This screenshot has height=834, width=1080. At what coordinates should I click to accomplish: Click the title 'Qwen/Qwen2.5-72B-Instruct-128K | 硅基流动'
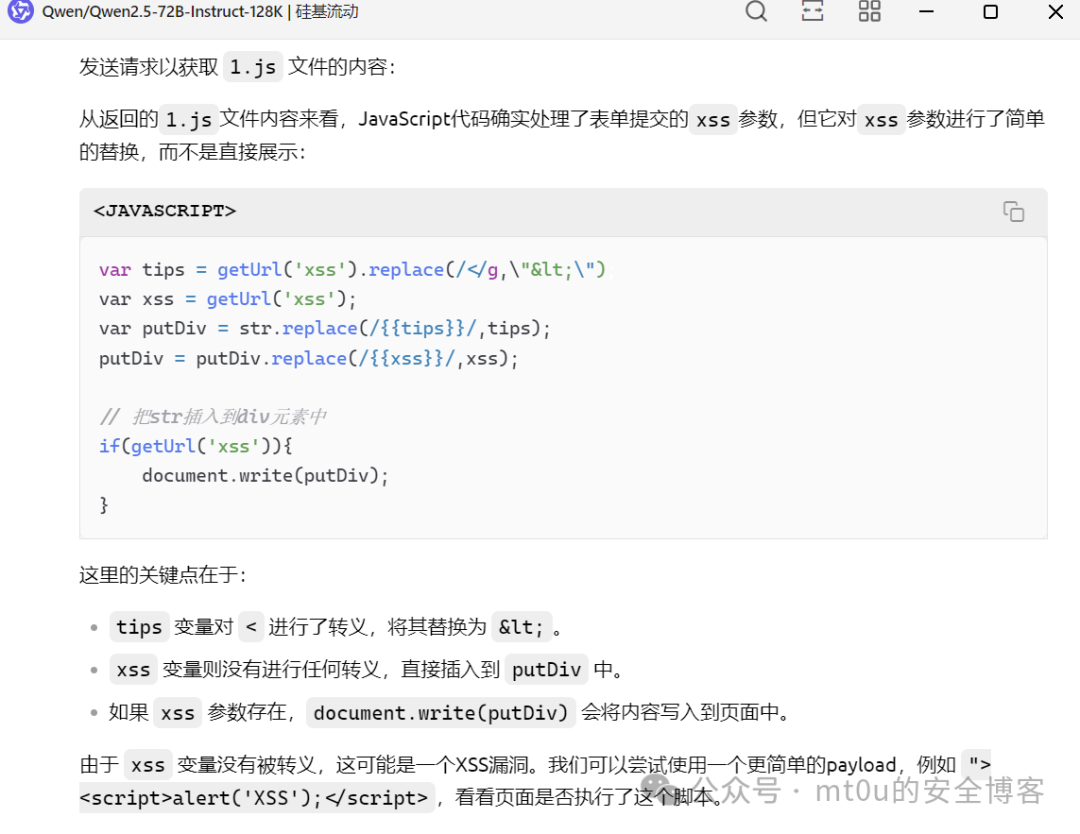coord(200,12)
